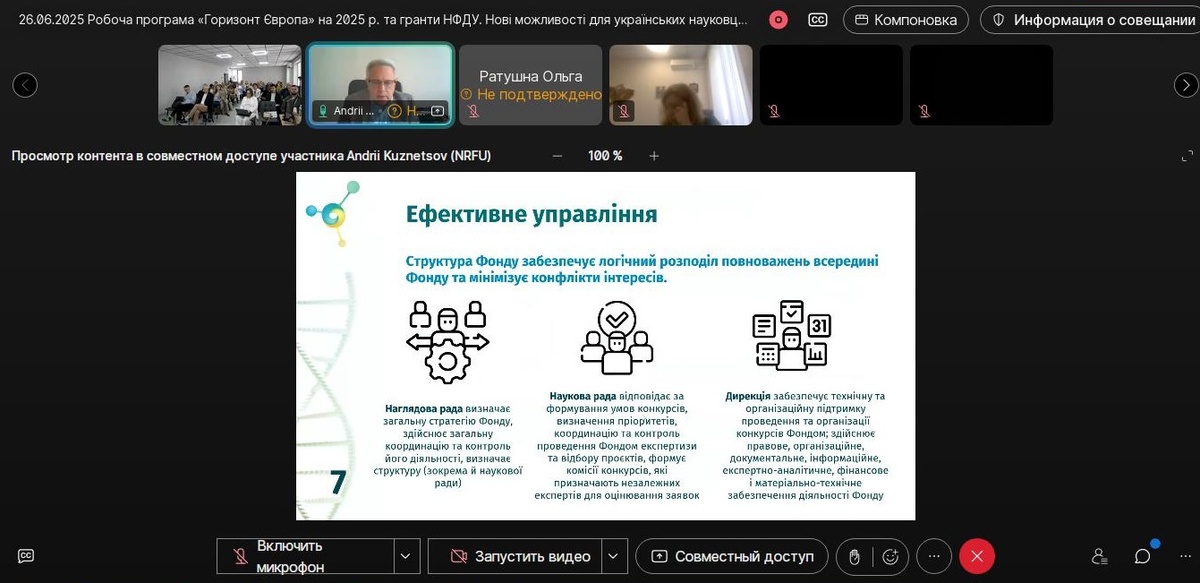Click the shared presentation slide area

tap(605, 346)
